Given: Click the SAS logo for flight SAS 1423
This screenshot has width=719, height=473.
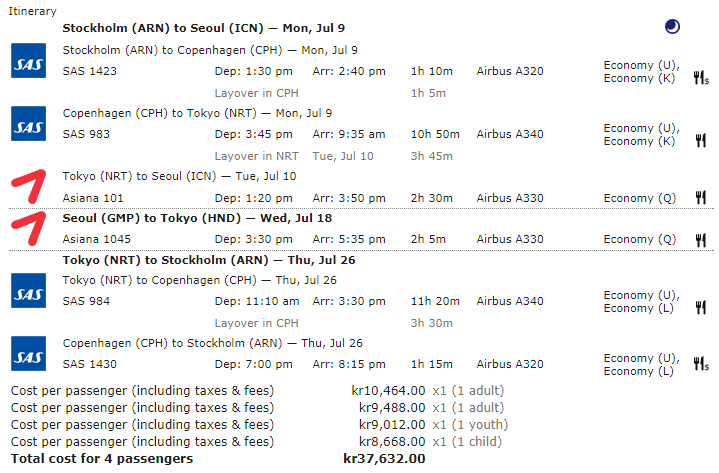Looking at the screenshot, I should 28,61.
